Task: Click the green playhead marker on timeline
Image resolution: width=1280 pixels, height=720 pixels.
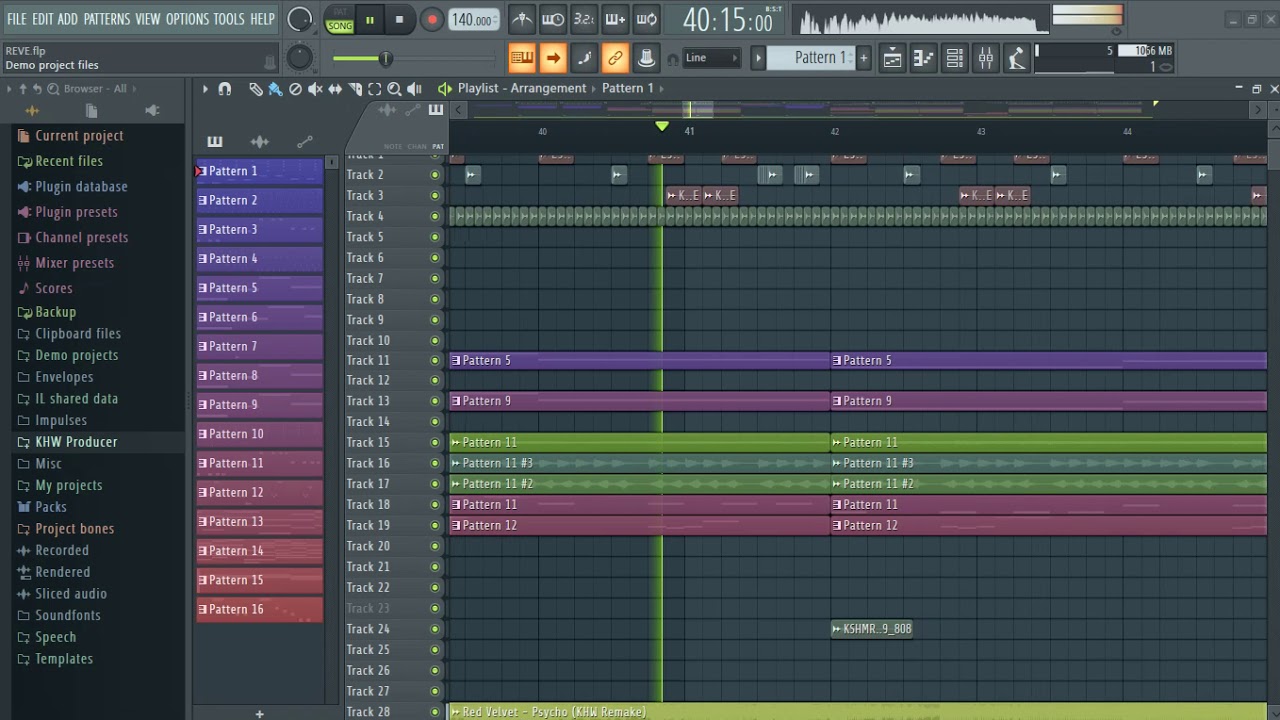Action: pyautogui.click(x=661, y=126)
